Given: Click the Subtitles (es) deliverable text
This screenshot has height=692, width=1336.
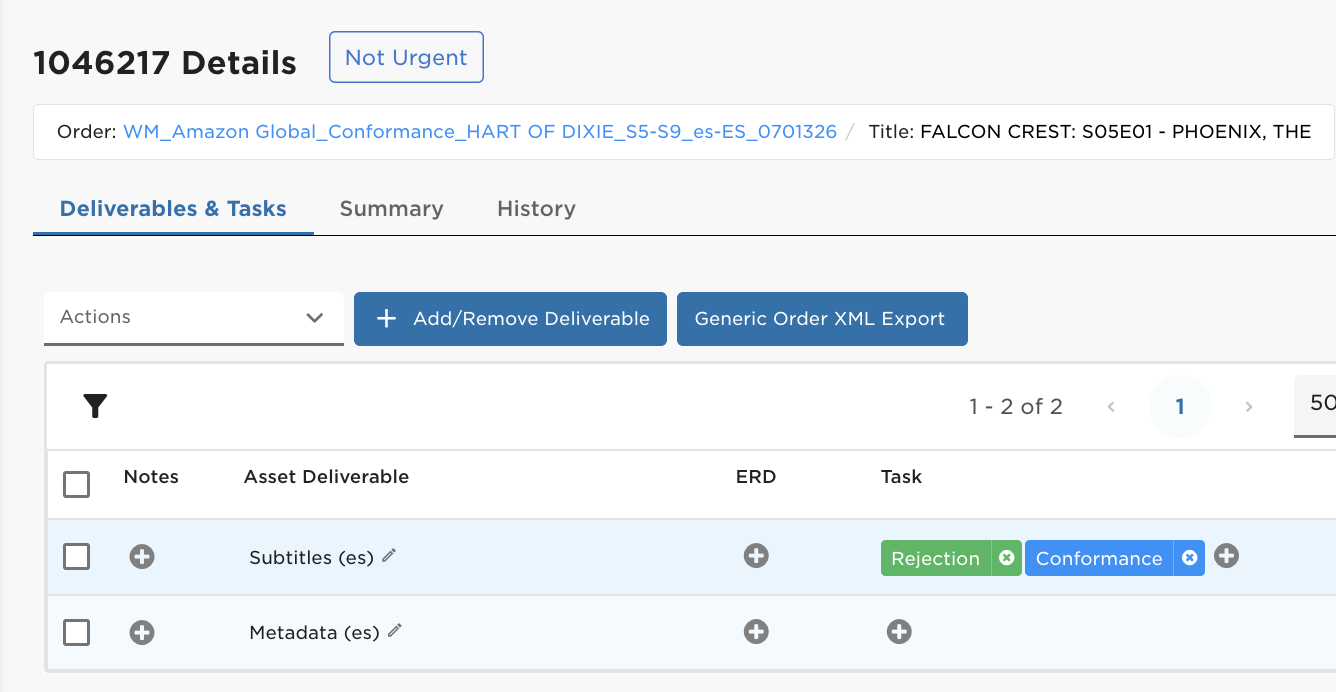Looking at the screenshot, I should [311, 557].
